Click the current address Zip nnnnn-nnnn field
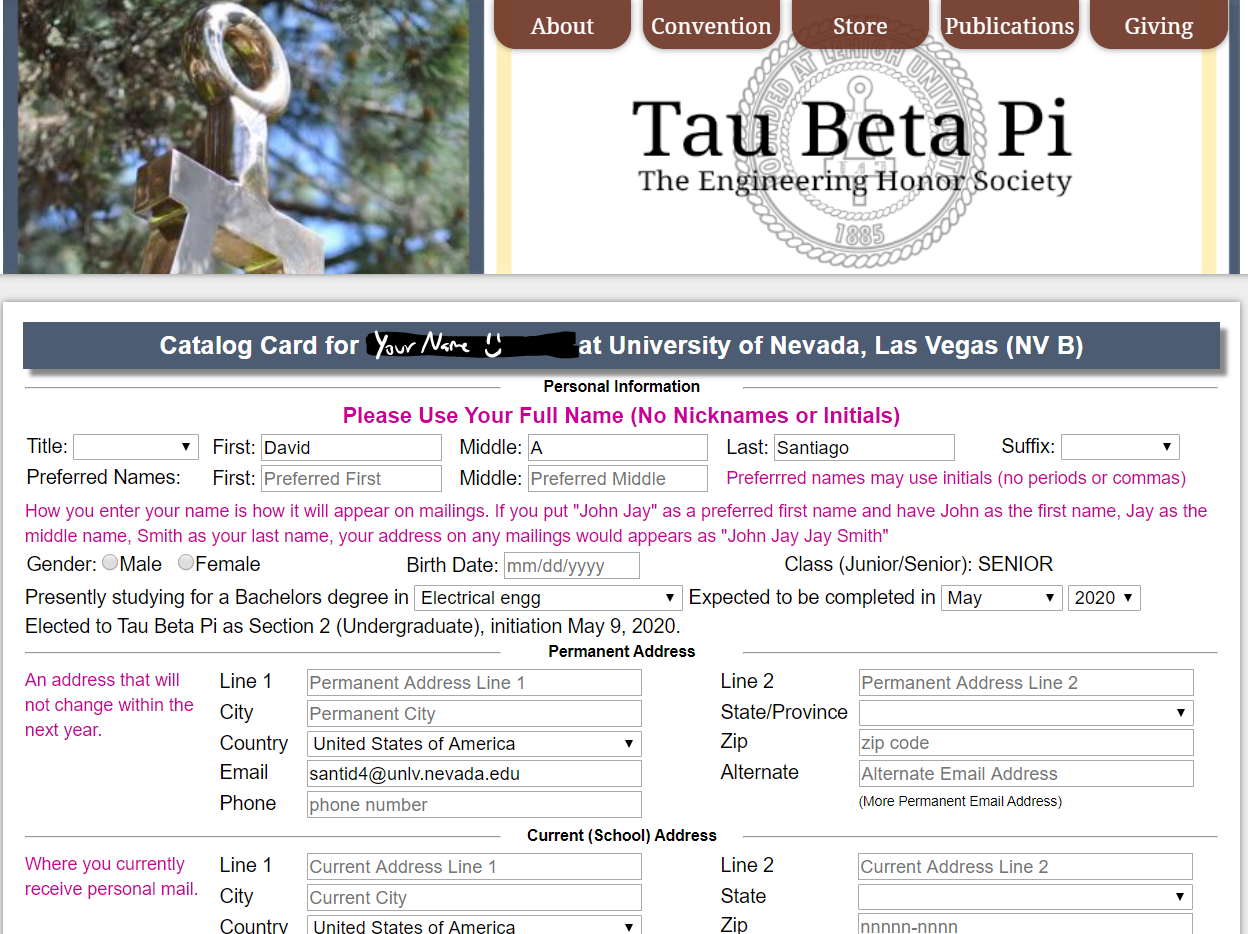 pos(1026,925)
